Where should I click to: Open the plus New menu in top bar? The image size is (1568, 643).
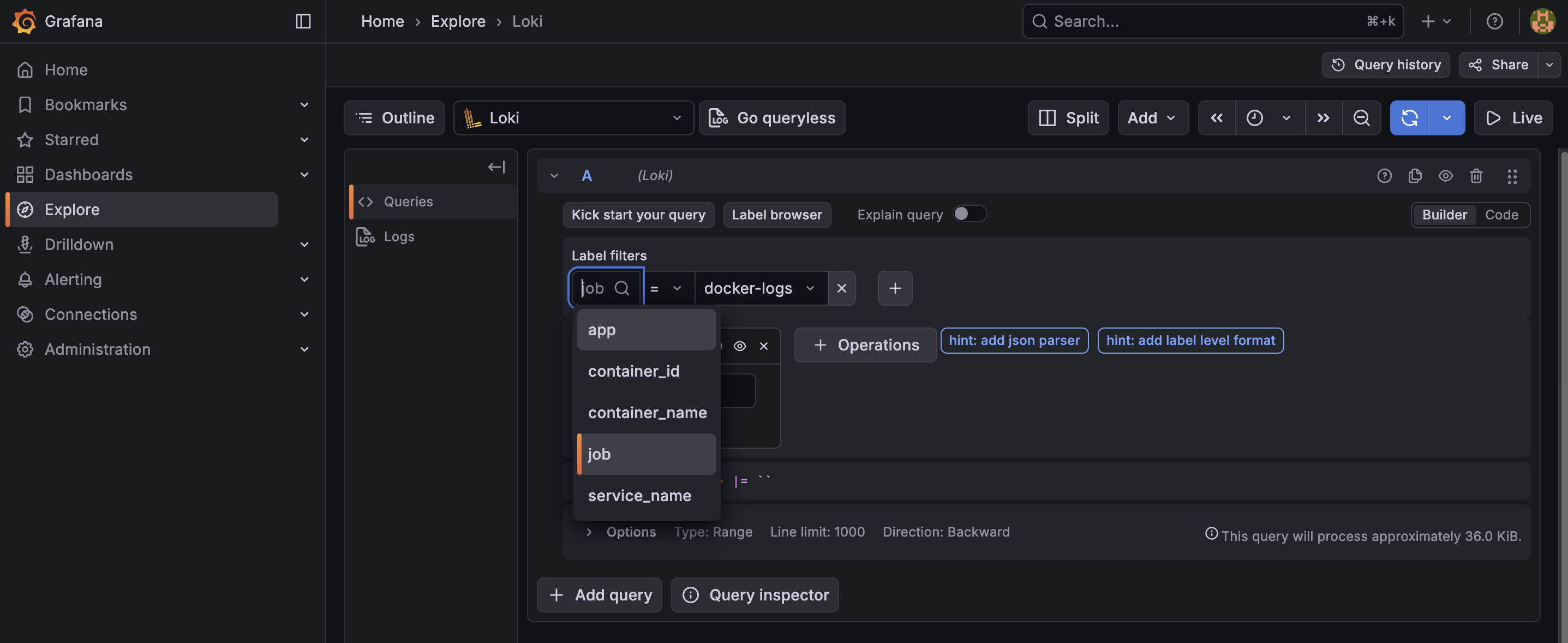click(1436, 21)
